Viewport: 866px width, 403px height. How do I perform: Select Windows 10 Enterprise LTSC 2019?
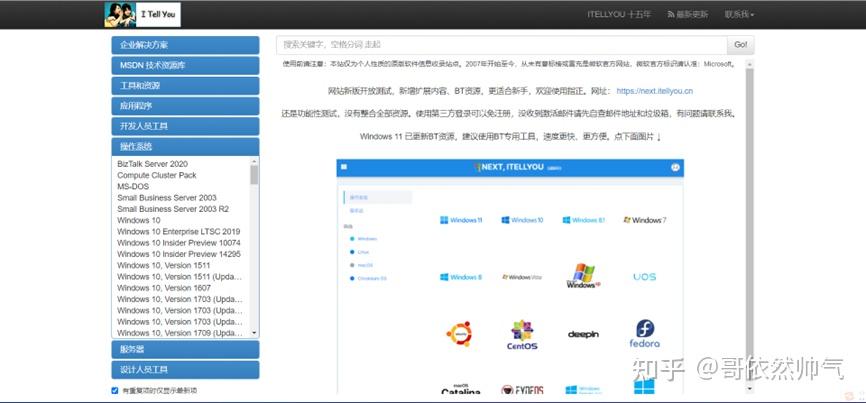[178, 231]
